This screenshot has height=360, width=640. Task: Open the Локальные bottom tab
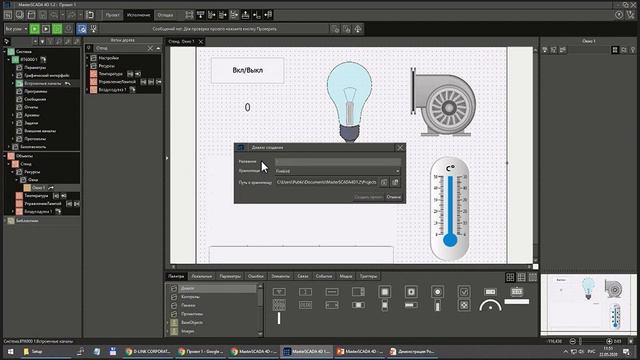(202, 276)
